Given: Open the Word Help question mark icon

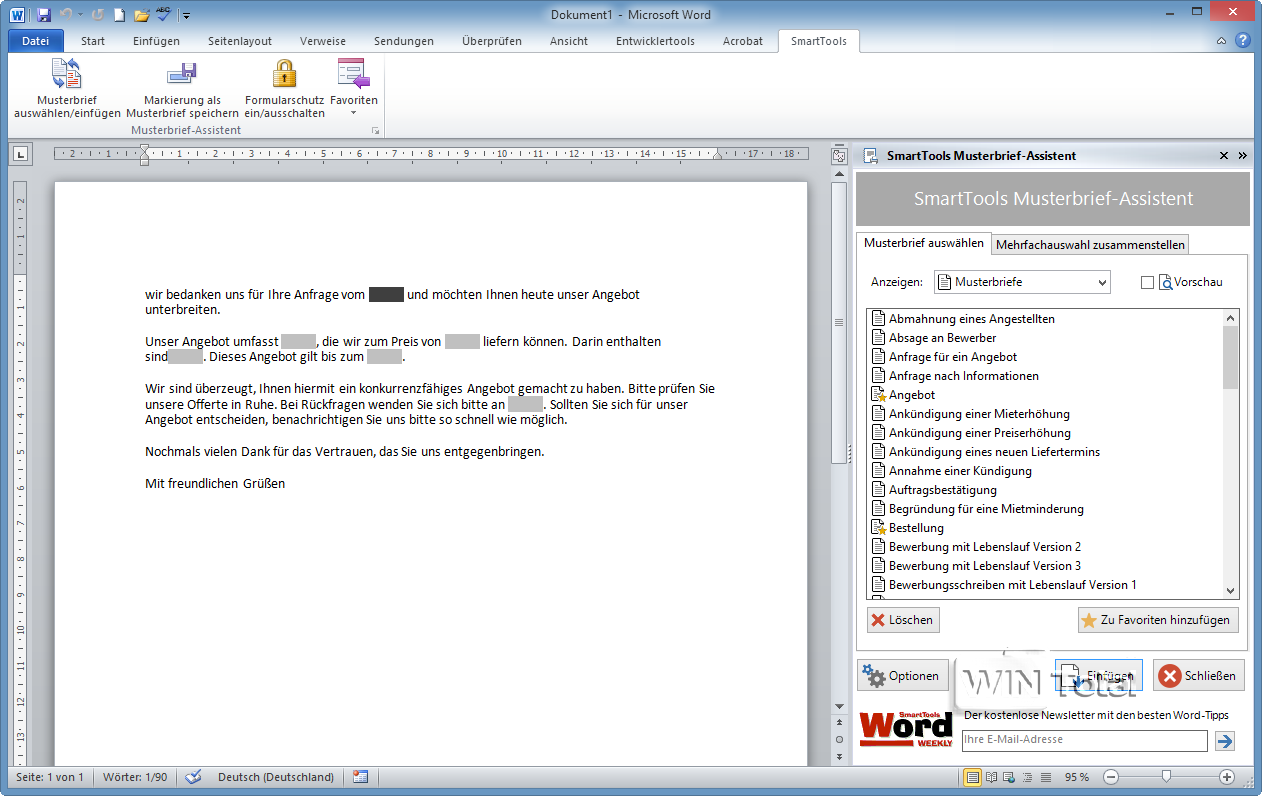Looking at the screenshot, I should coord(1243,41).
